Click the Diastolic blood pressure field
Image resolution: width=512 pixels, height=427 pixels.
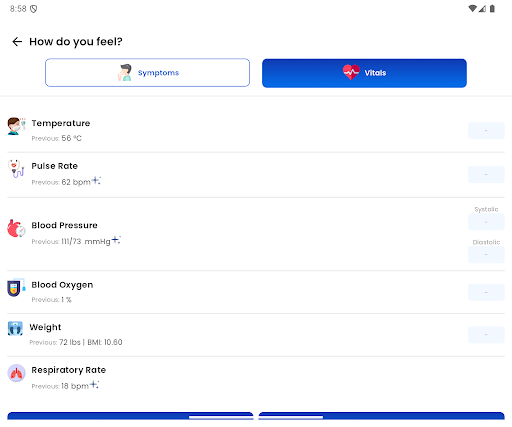(x=486, y=255)
